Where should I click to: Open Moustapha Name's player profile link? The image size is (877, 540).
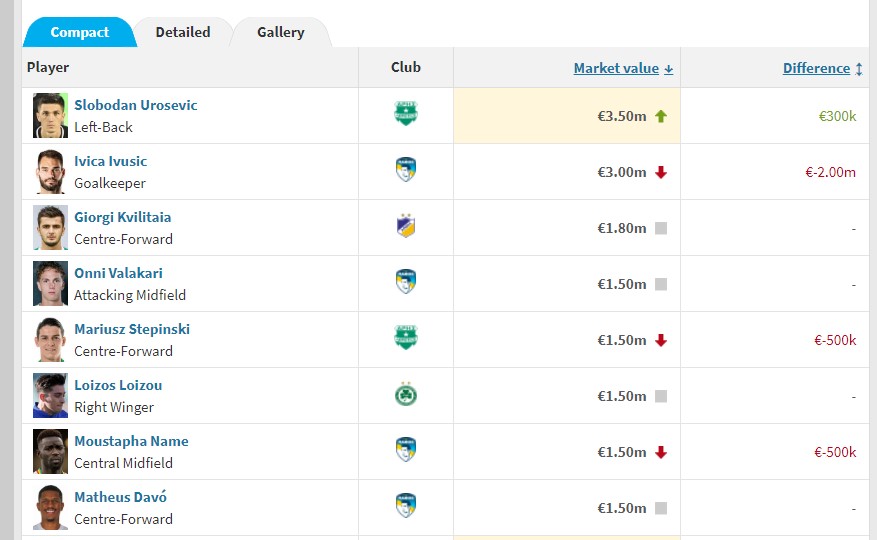[131, 441]
